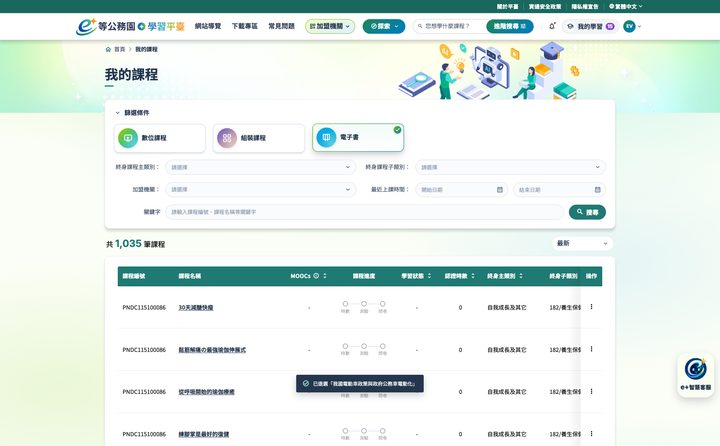Focus the 開始日期 date field
Viewport: 720px width, 446px height.
pos(461,190)
